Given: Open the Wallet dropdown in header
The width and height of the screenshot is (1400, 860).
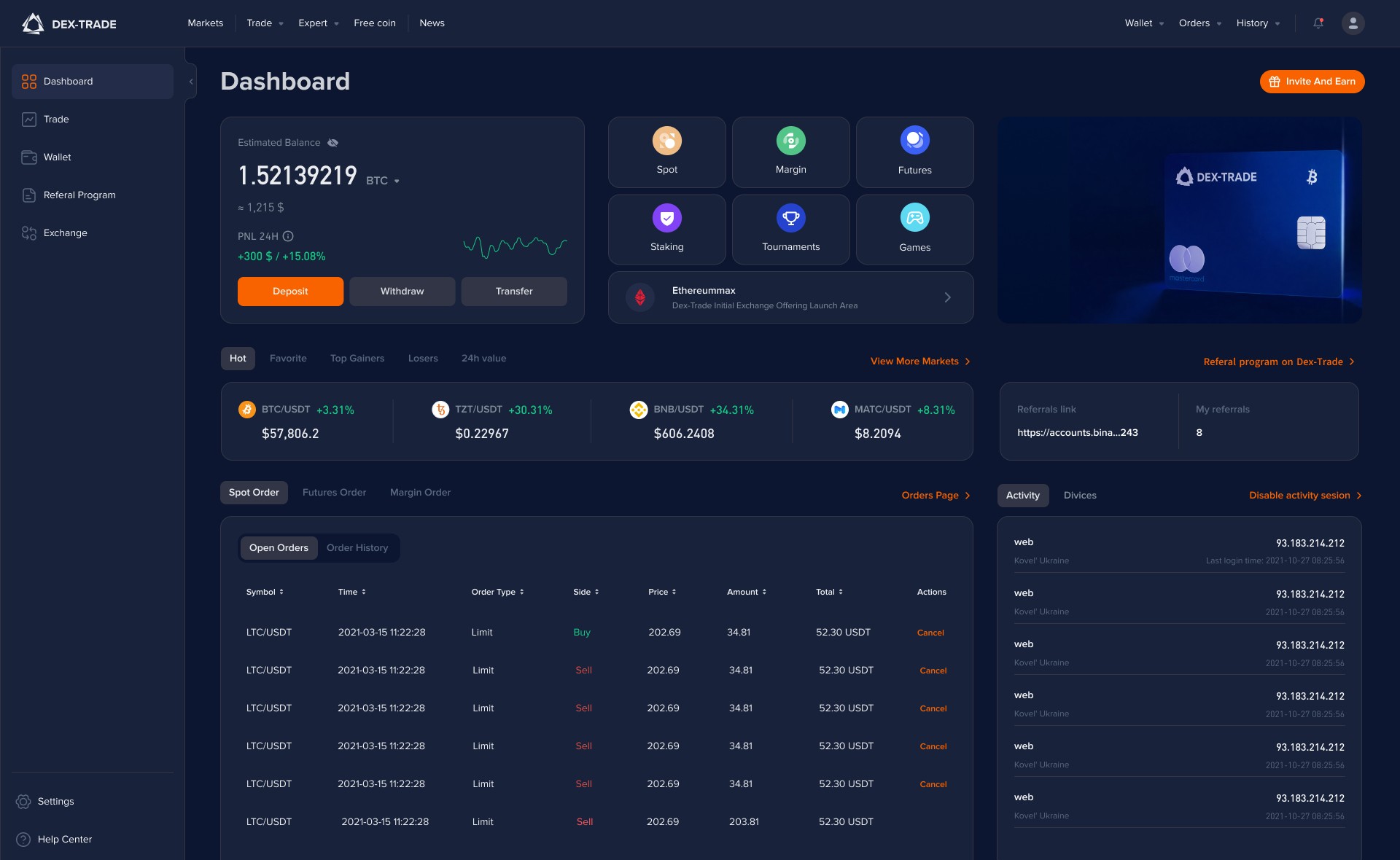Looking at the screenshot, I should pos(1143,23).
